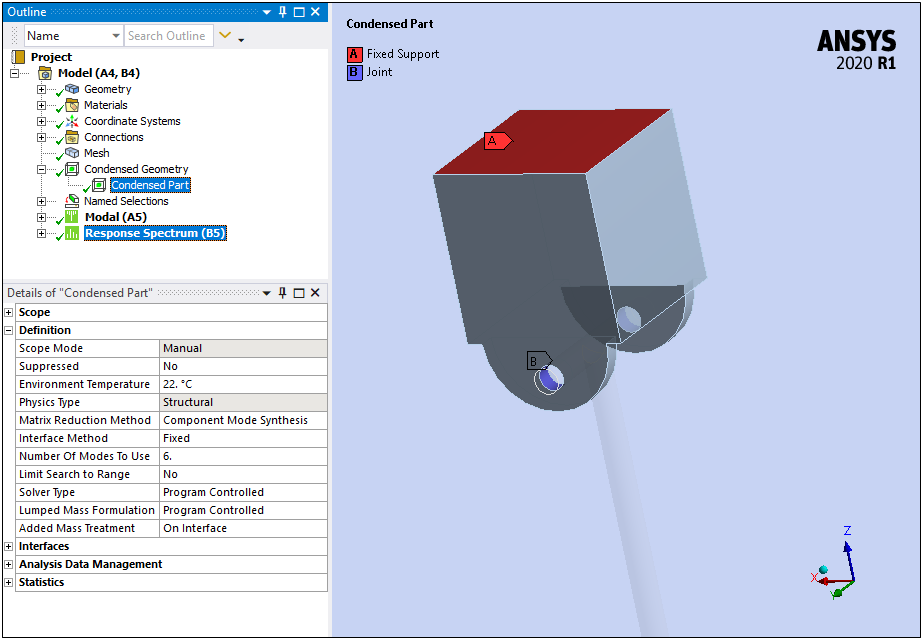This screenshot has width=923, height=640.
Task: Collapse the Condensed Geometry tree node
Action: (x=41, y=169)
